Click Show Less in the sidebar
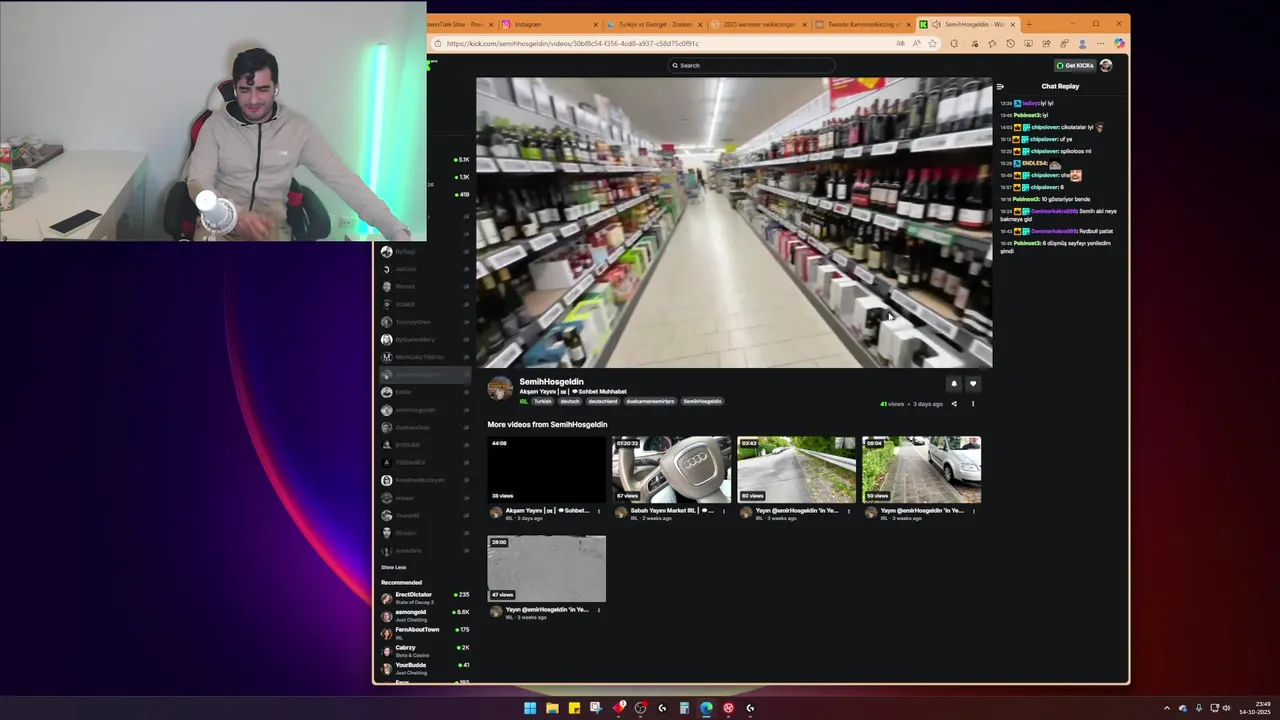The image size is (1280, 720). [393, 567]
